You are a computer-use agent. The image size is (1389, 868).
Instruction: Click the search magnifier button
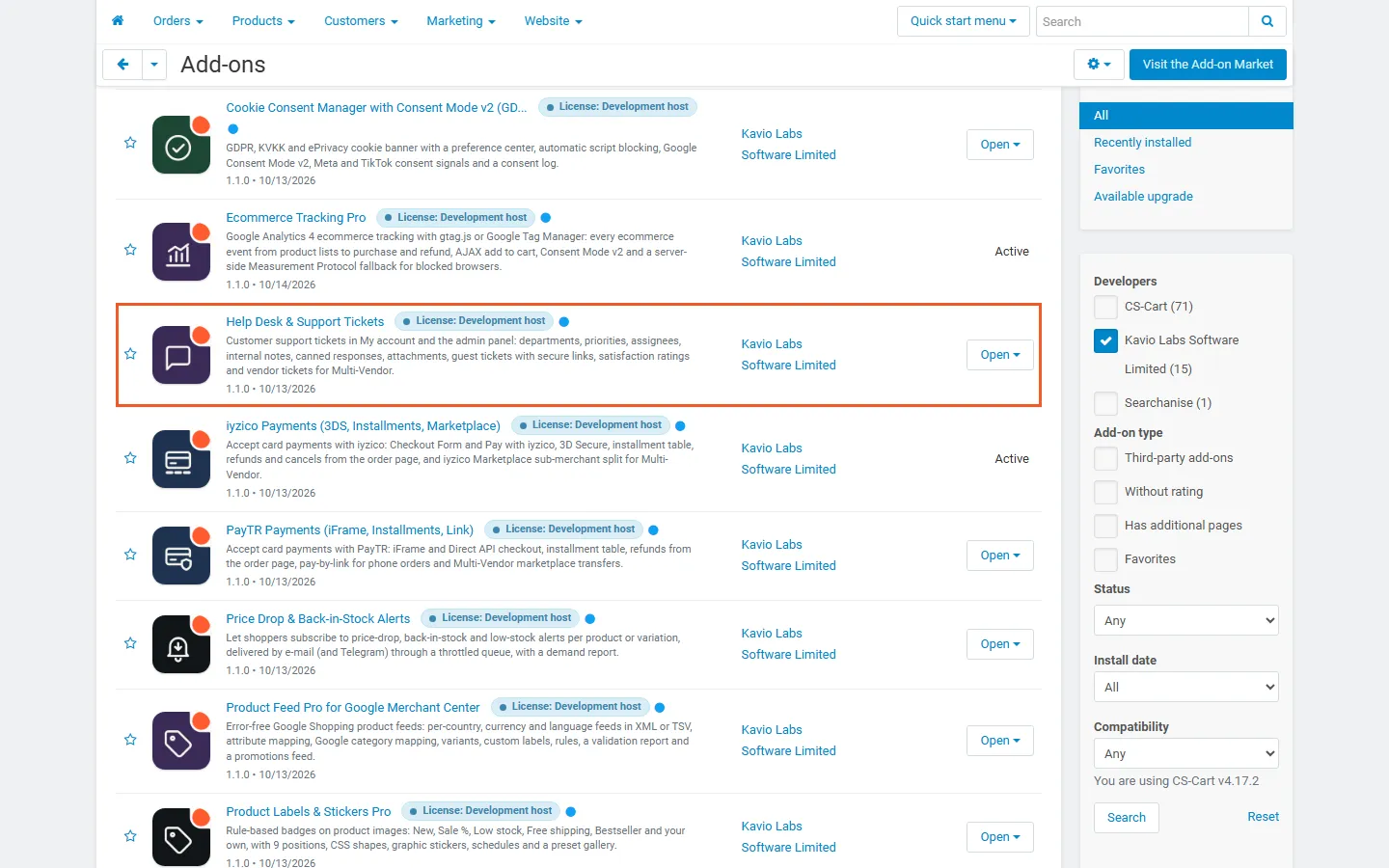pyautogui.click(x=1267, y=21)
